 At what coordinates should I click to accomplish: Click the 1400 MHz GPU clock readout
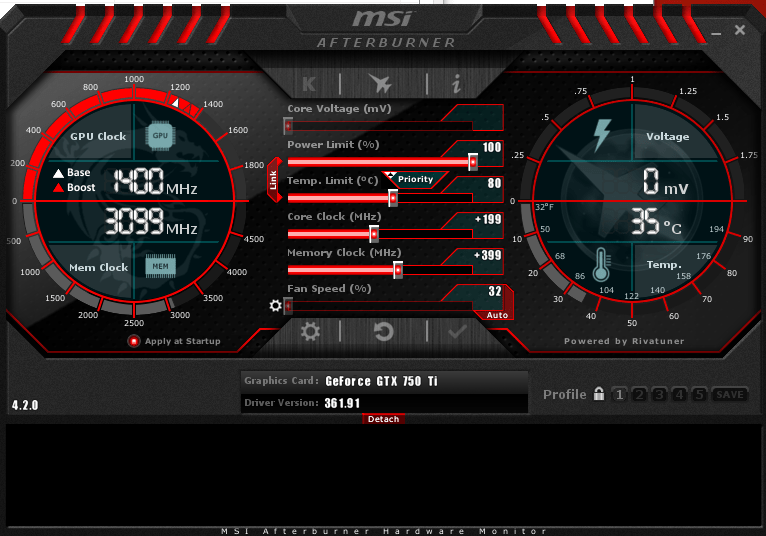pyautogui.click(x=155, y=181)
